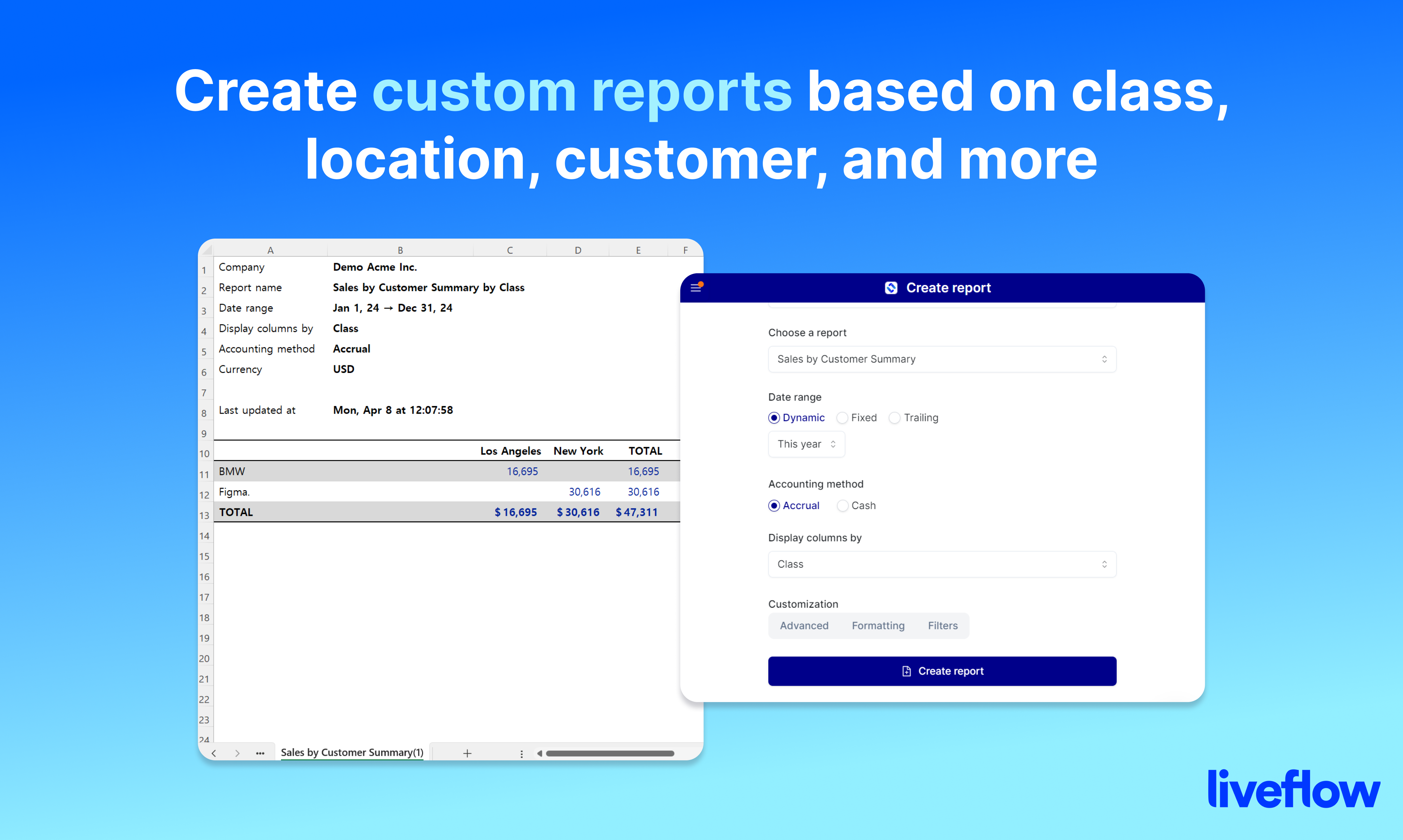Screen dimensions: 1403x840
Task: Click the 'Jan 1, 24 → Dec 31, 24' cell
Action: [392, 308]
